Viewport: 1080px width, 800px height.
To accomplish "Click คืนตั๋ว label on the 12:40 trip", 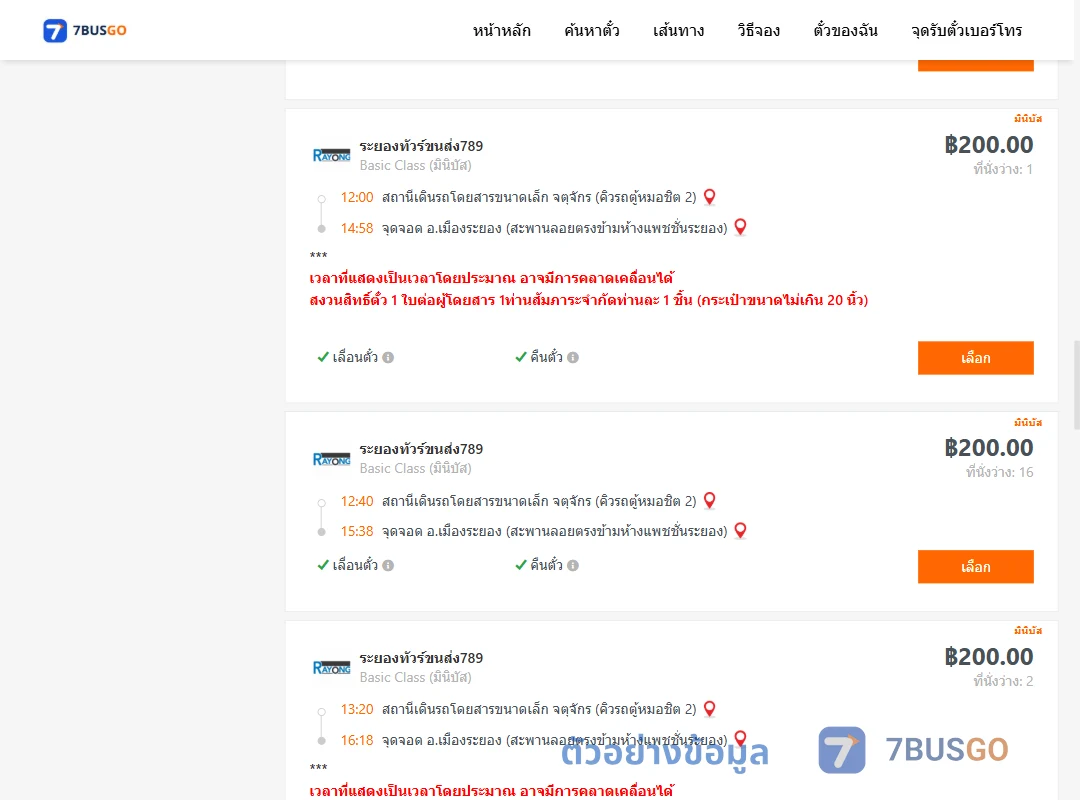I will [546, 565].
